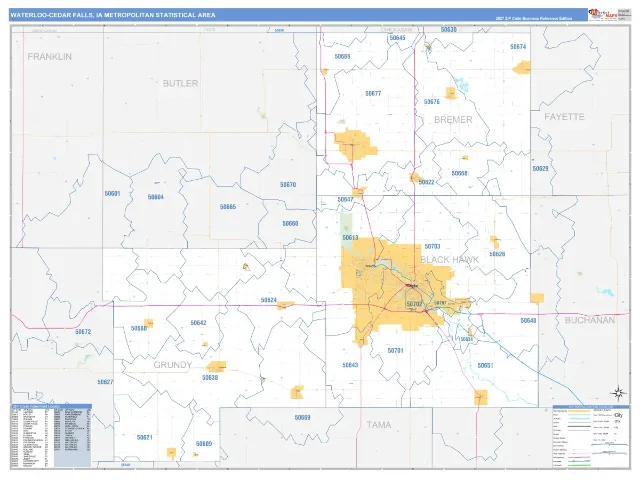The height and width of the screenshot is (480, 640).
Task: Click the BREMER county label
Action: [453, 120]
